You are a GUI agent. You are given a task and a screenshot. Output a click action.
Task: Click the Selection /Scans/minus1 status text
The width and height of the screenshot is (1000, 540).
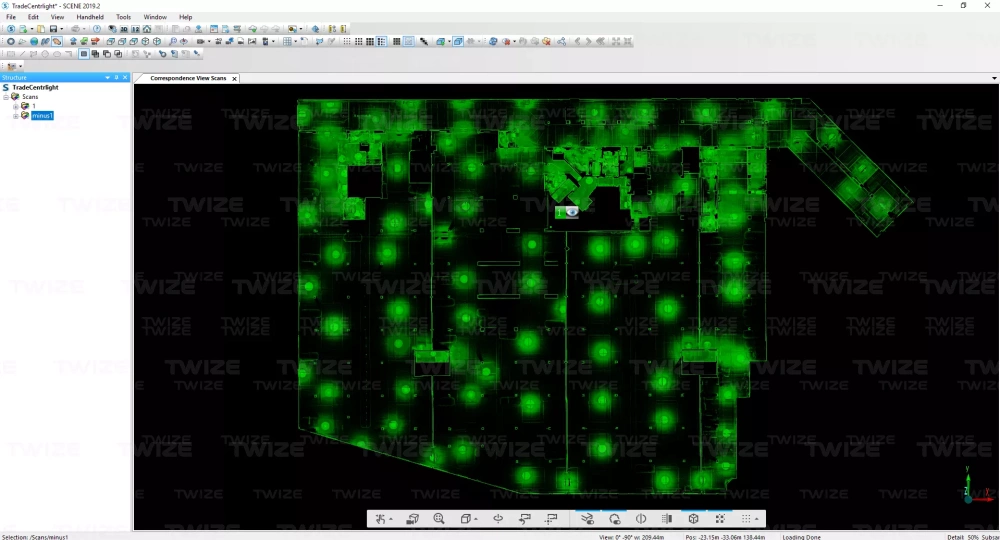35,537
